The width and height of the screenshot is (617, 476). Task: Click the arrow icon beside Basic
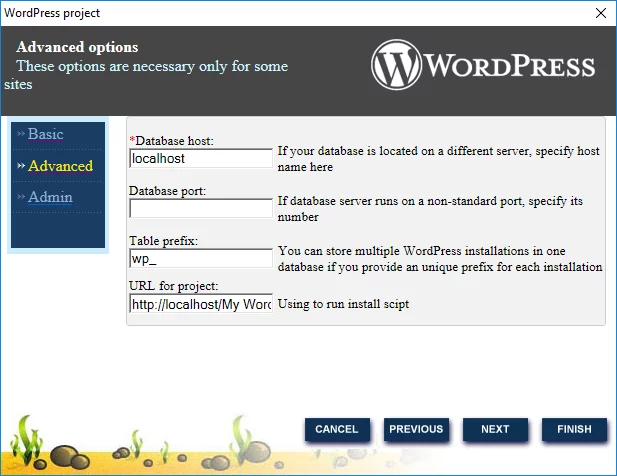click(x=21, y=134)
